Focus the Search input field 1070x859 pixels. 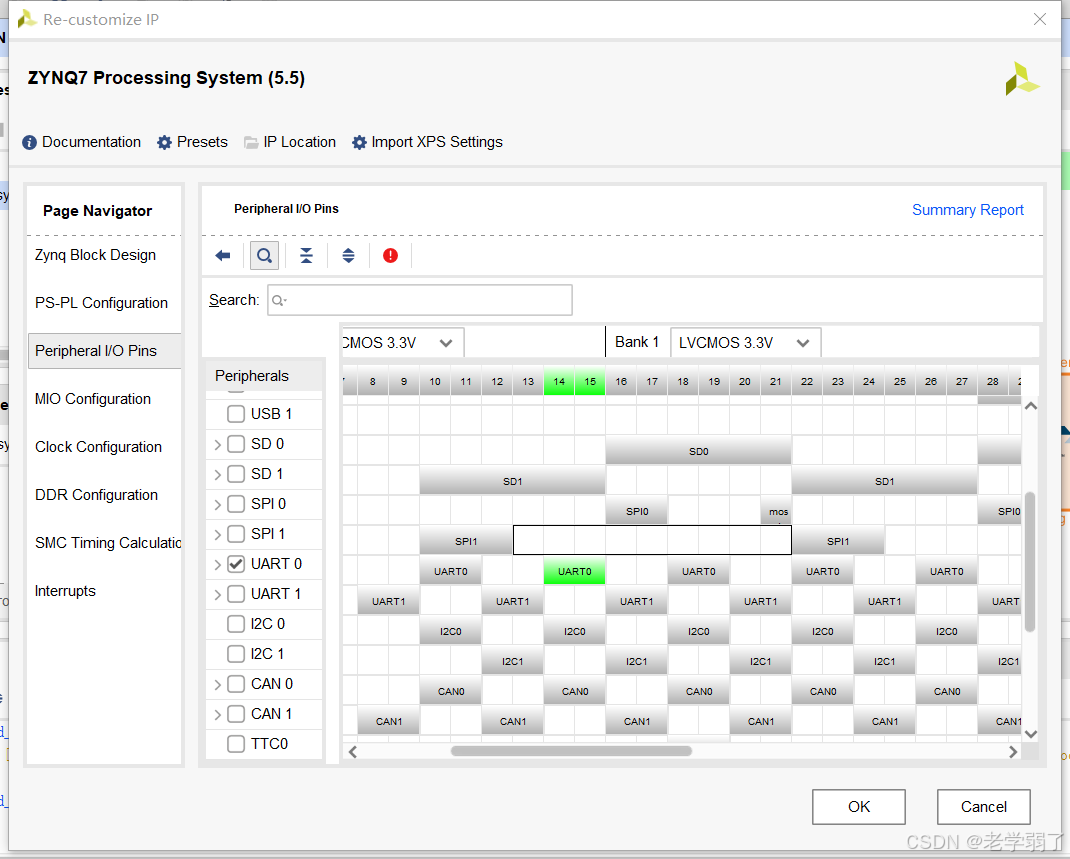420,300
